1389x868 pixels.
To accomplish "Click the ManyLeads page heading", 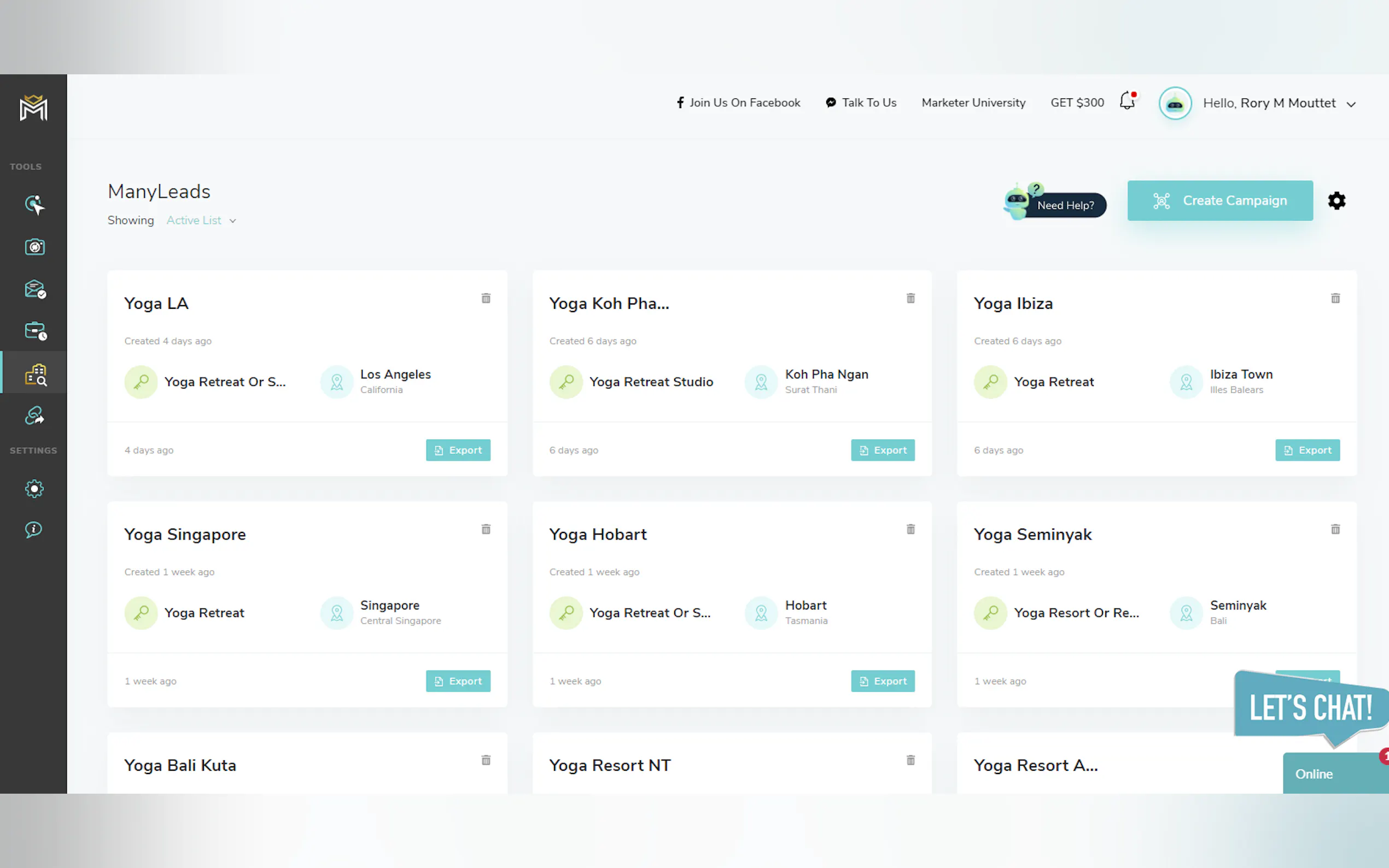I will click(x=159, y=191).
